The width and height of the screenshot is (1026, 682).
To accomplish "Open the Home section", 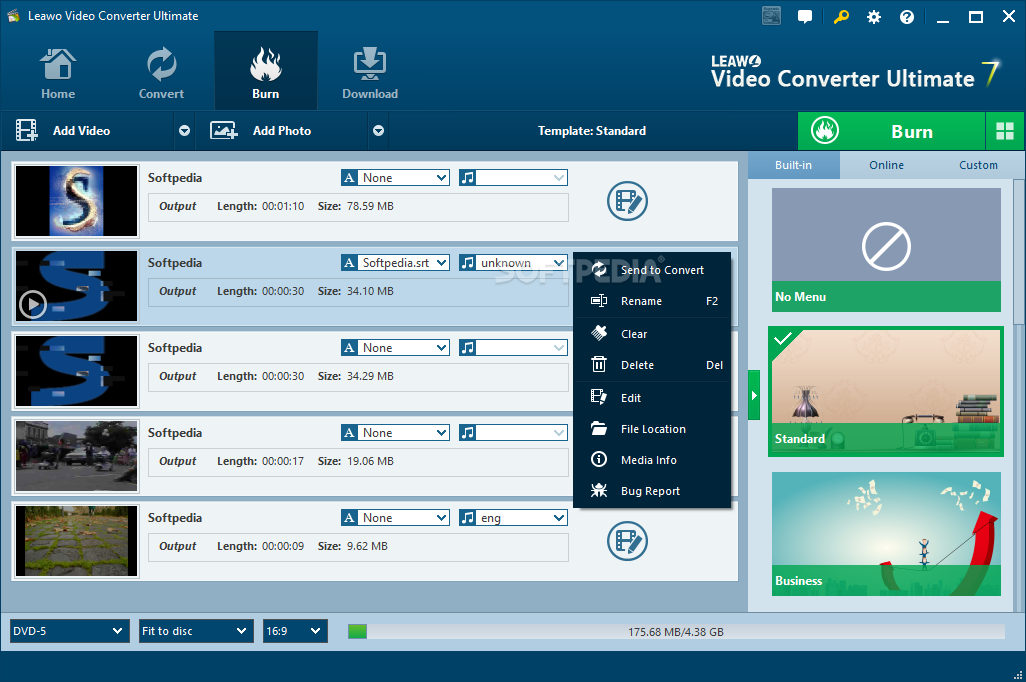I will tap(58, 73).
